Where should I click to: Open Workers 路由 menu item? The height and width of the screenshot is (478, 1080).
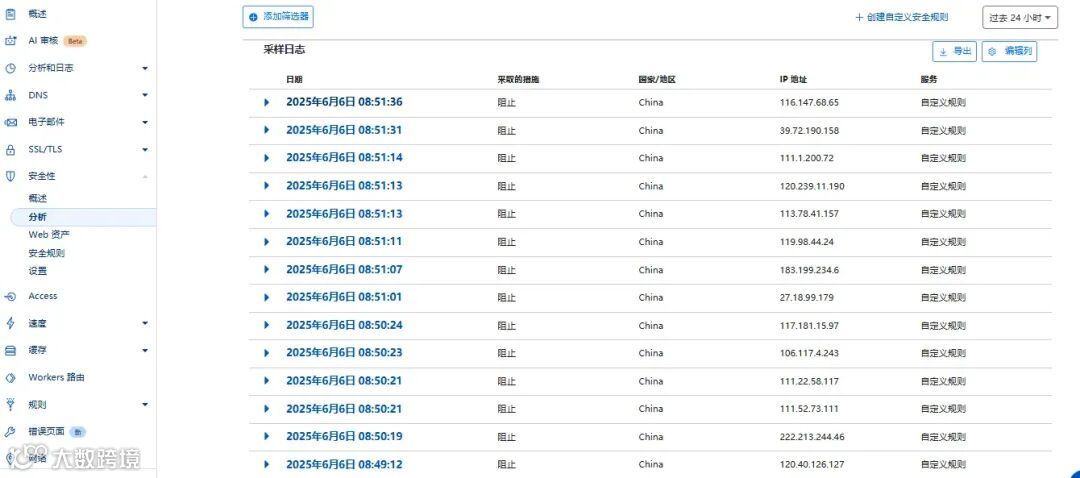56,377
